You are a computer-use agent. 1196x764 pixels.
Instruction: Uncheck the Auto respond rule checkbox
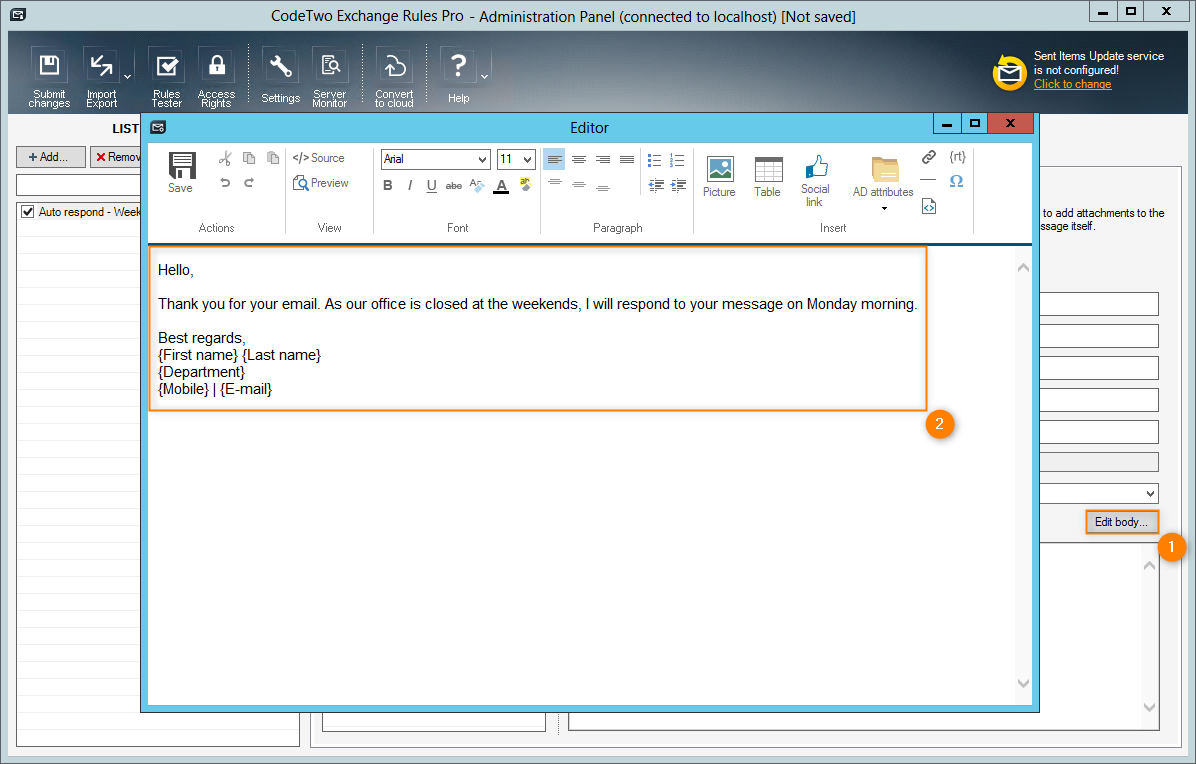[x=26, y=211]
